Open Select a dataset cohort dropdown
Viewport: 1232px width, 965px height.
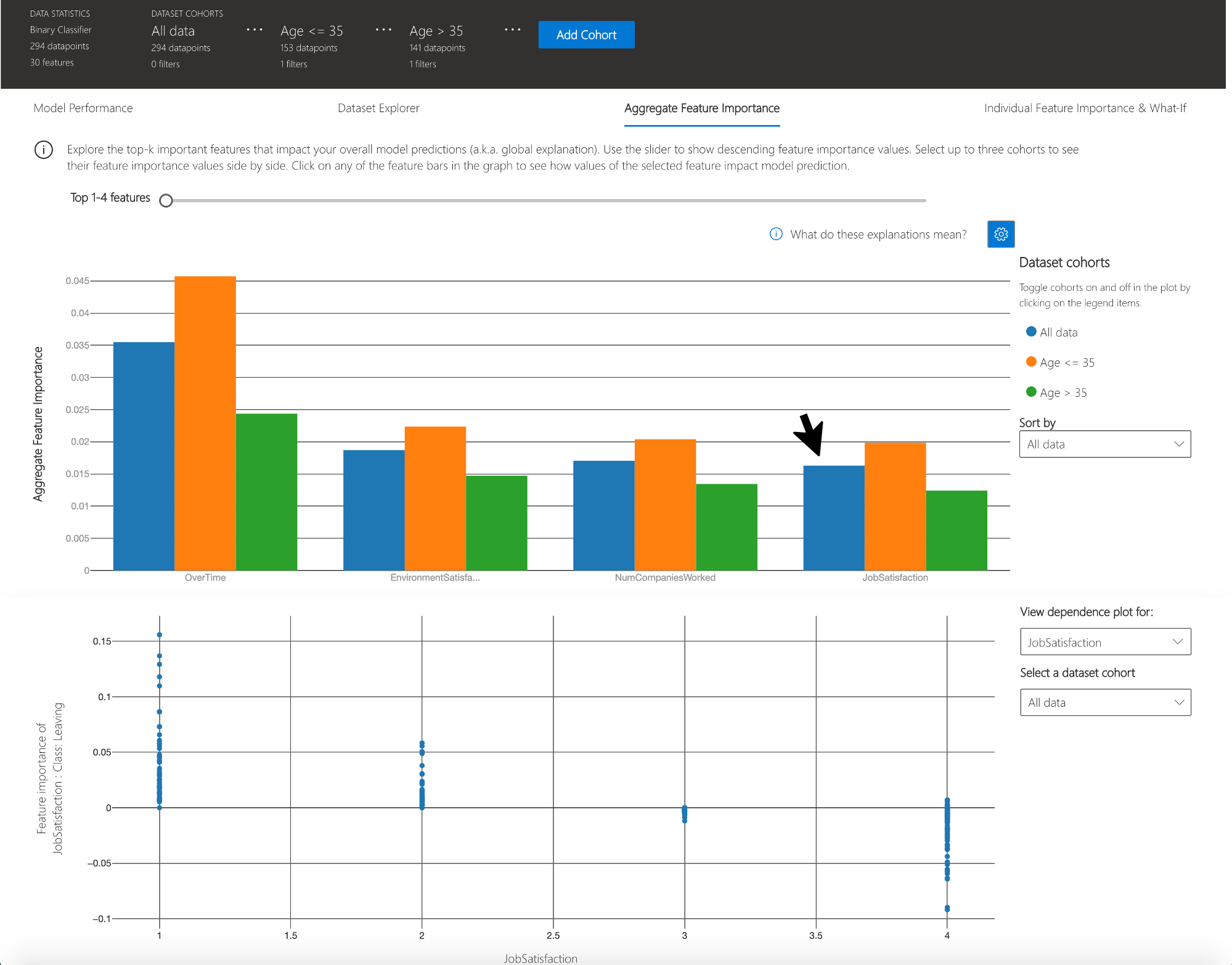click(1104, 702)
